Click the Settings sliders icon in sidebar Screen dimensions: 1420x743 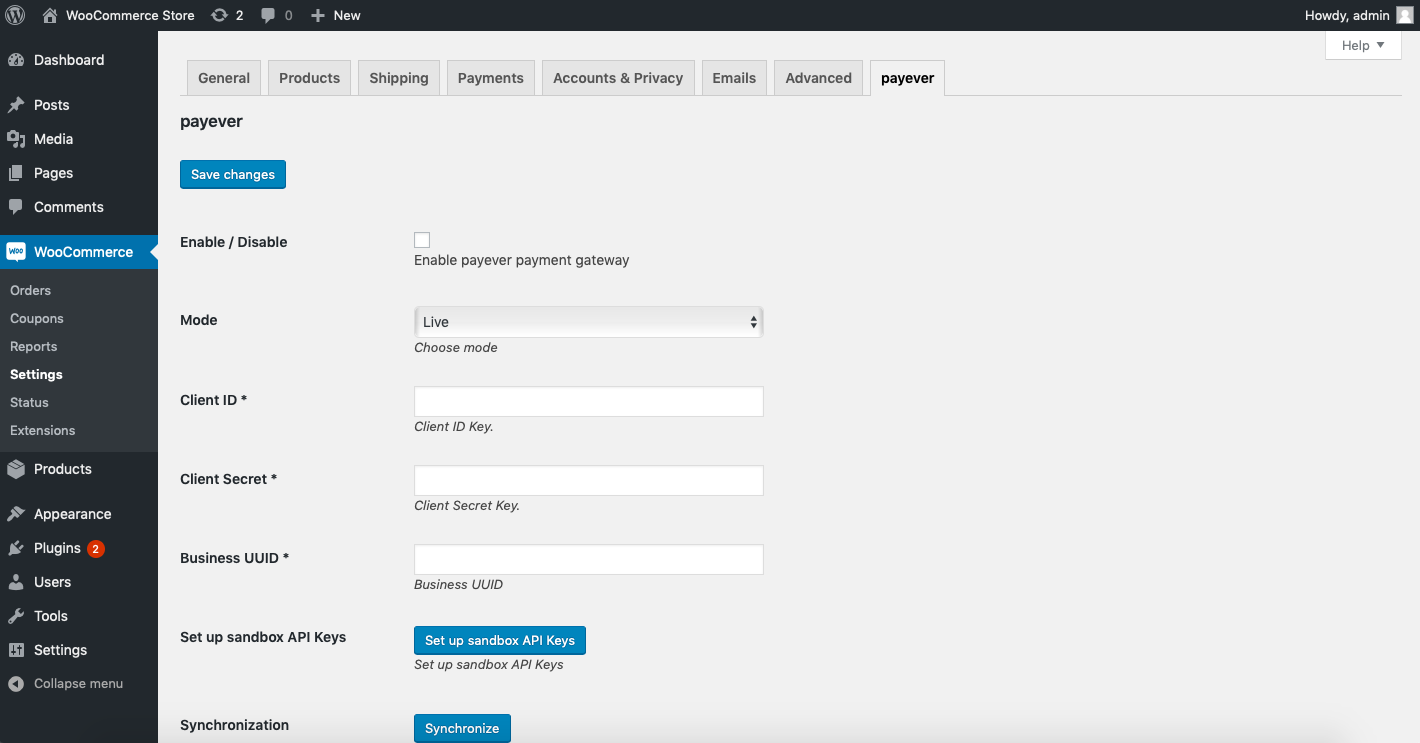(x=16, y=650)
